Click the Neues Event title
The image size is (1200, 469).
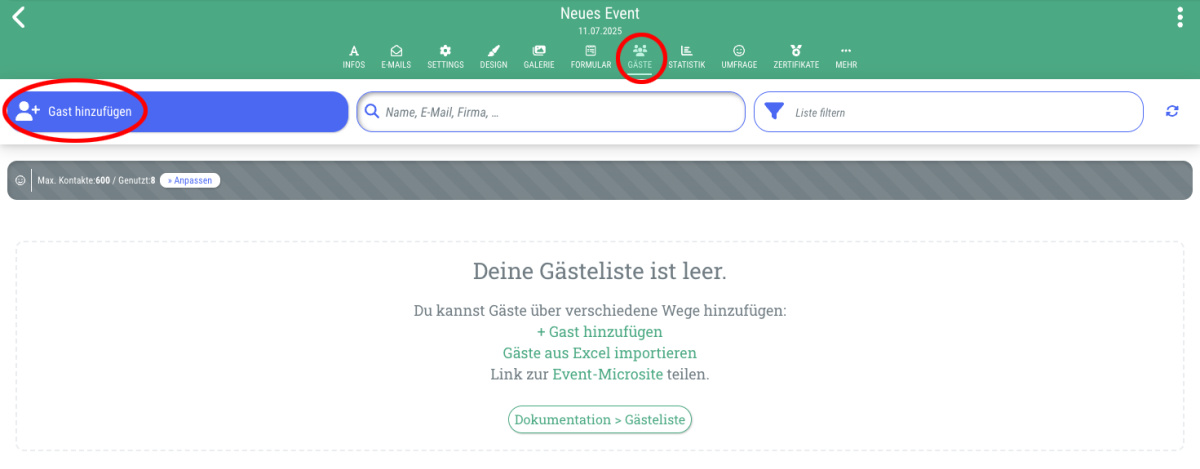600,14
